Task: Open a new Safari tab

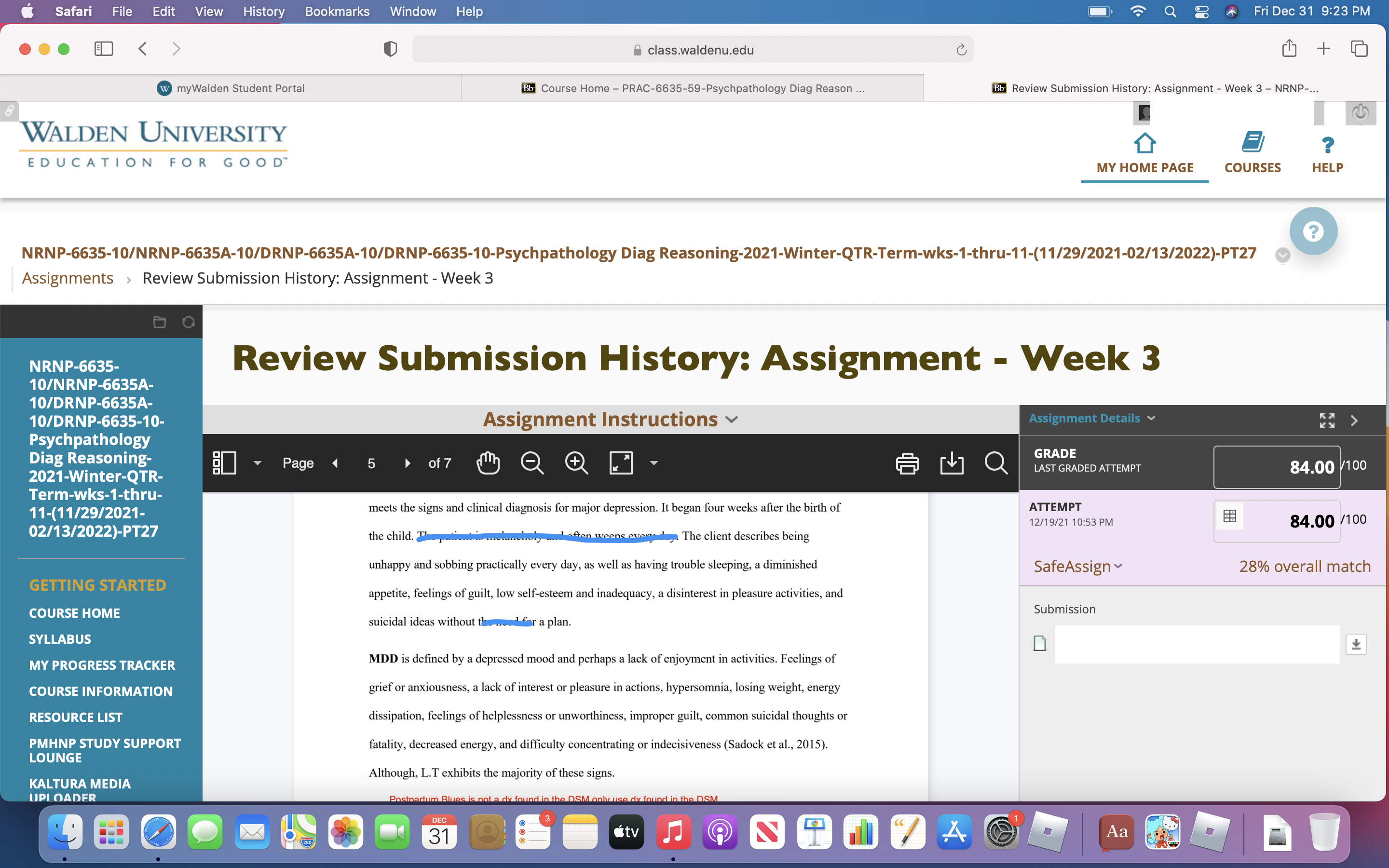Action: point(1323,49)
